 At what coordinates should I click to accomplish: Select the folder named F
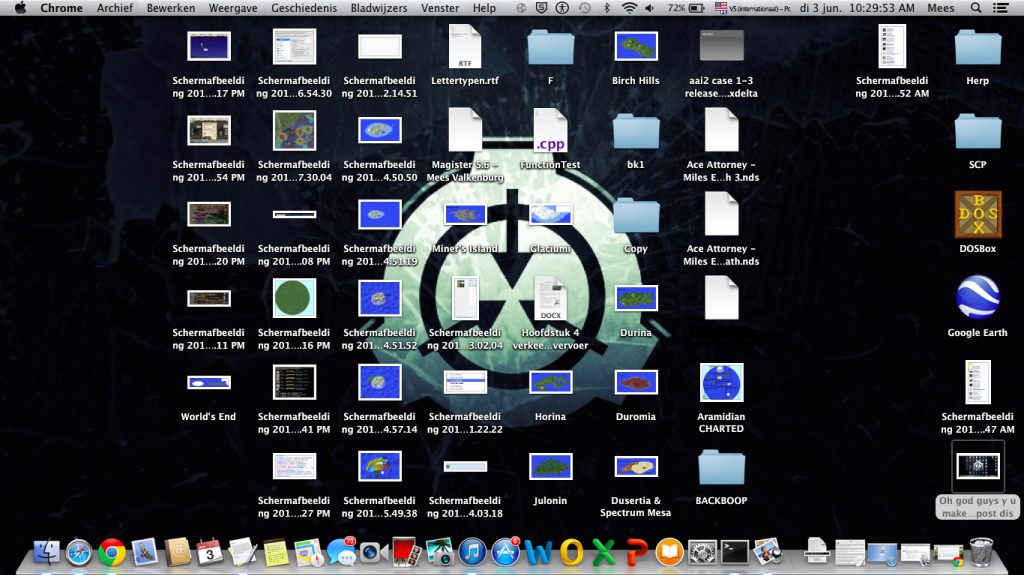point(551,47)
